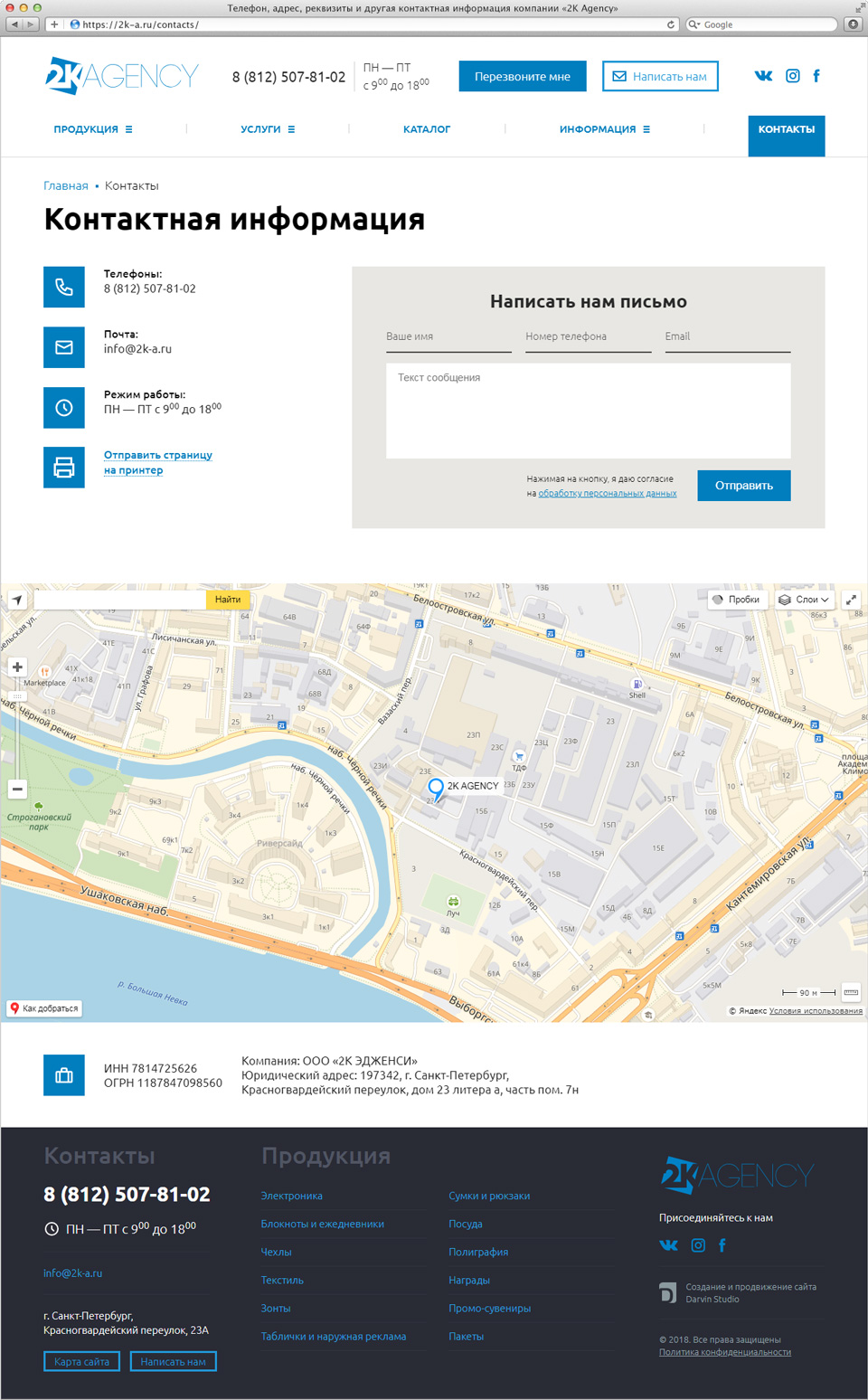Open footer Таблички и наружная реклама link

tap(334, 1336)
